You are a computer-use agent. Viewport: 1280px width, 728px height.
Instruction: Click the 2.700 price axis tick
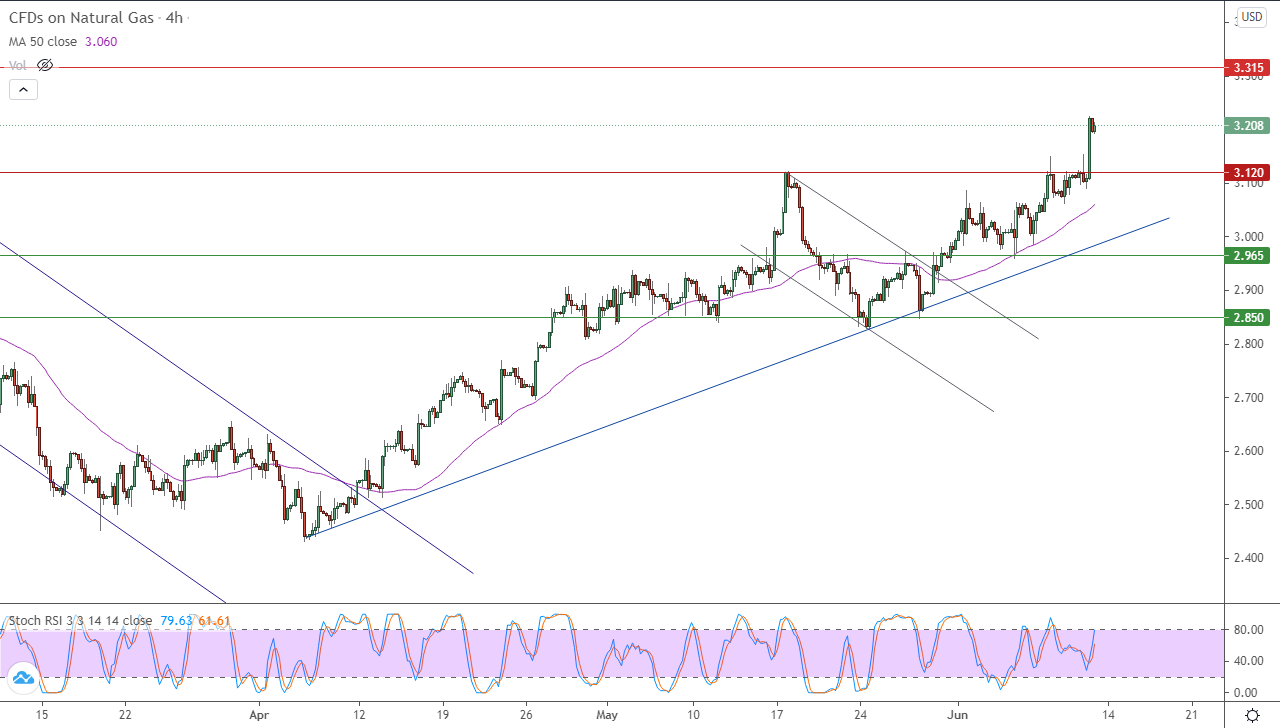(1249, 398)
